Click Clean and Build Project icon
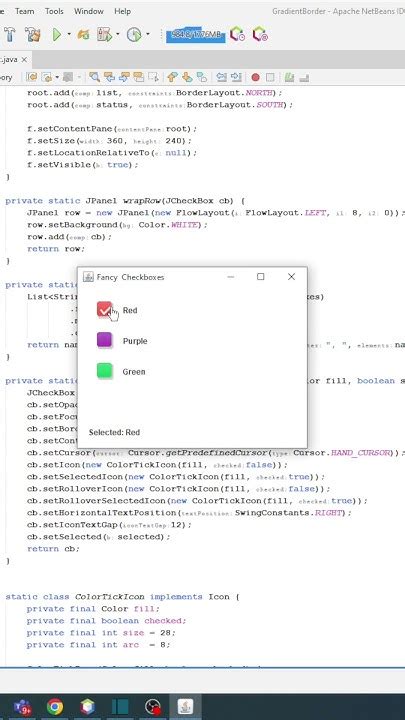Screen dimensions: 405x720 coord(33,34)
